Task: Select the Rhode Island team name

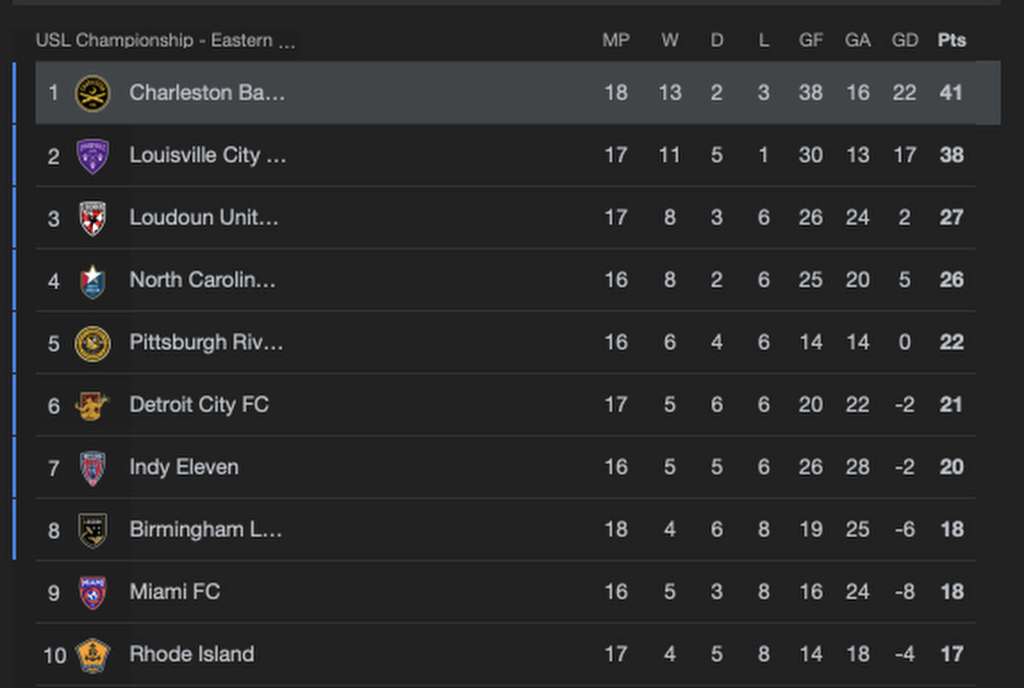Action: pos(192,654)
